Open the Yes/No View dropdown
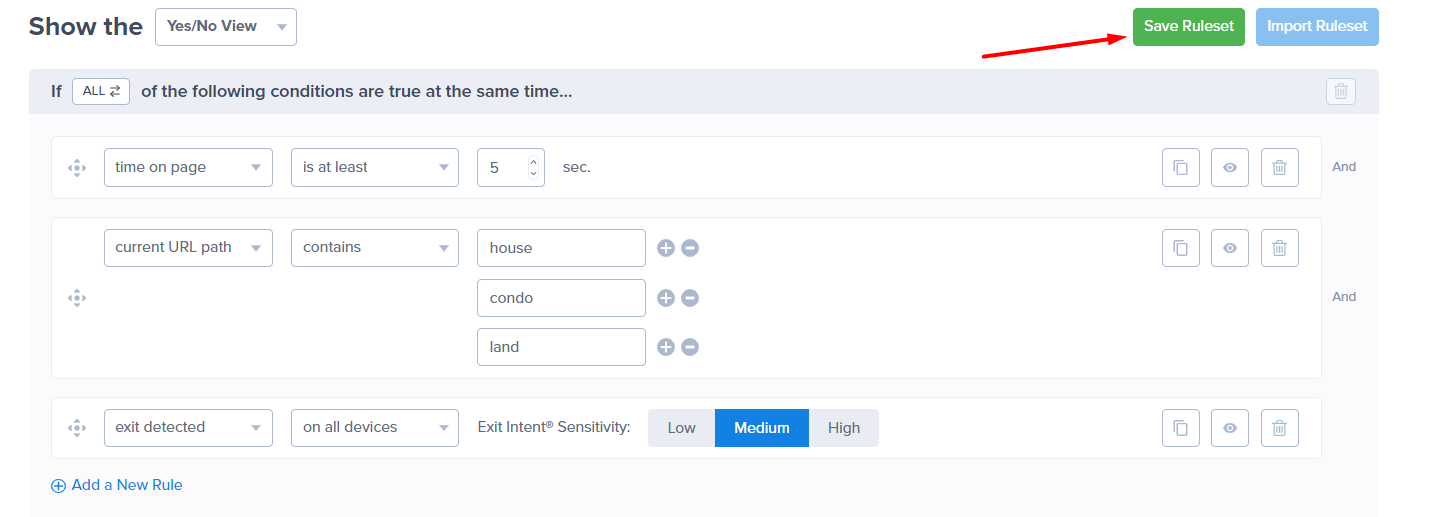 coord(225,27)
